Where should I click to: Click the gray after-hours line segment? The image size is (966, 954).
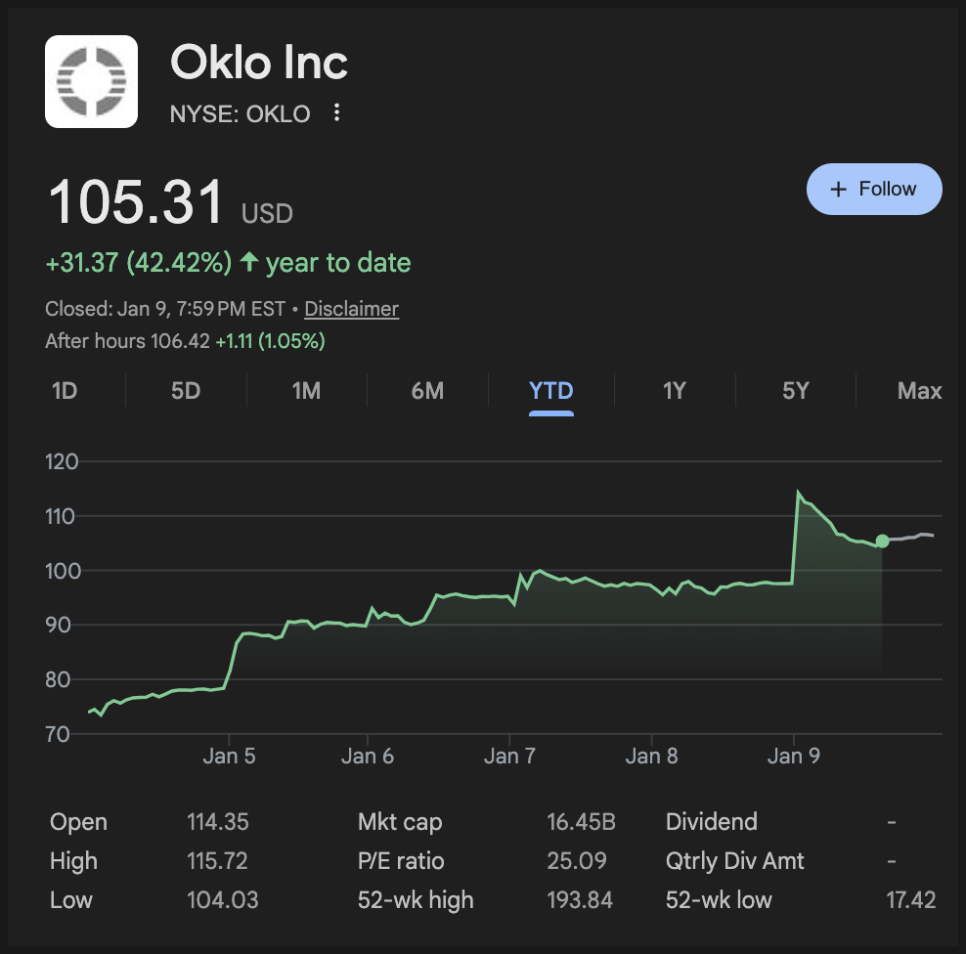(x=912, y=537)
